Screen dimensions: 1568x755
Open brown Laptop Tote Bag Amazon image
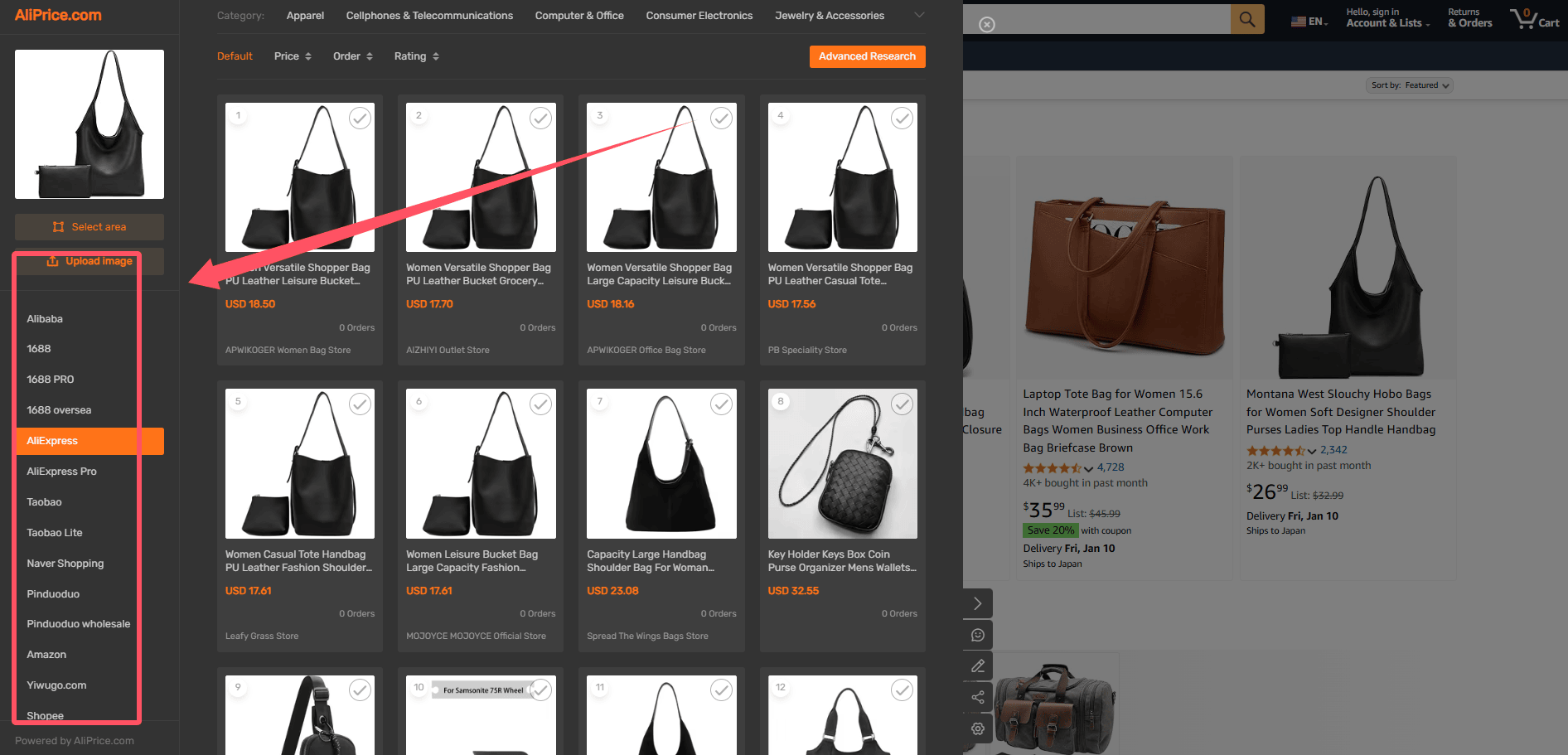pyautogui.click(x=1124, y=276)
